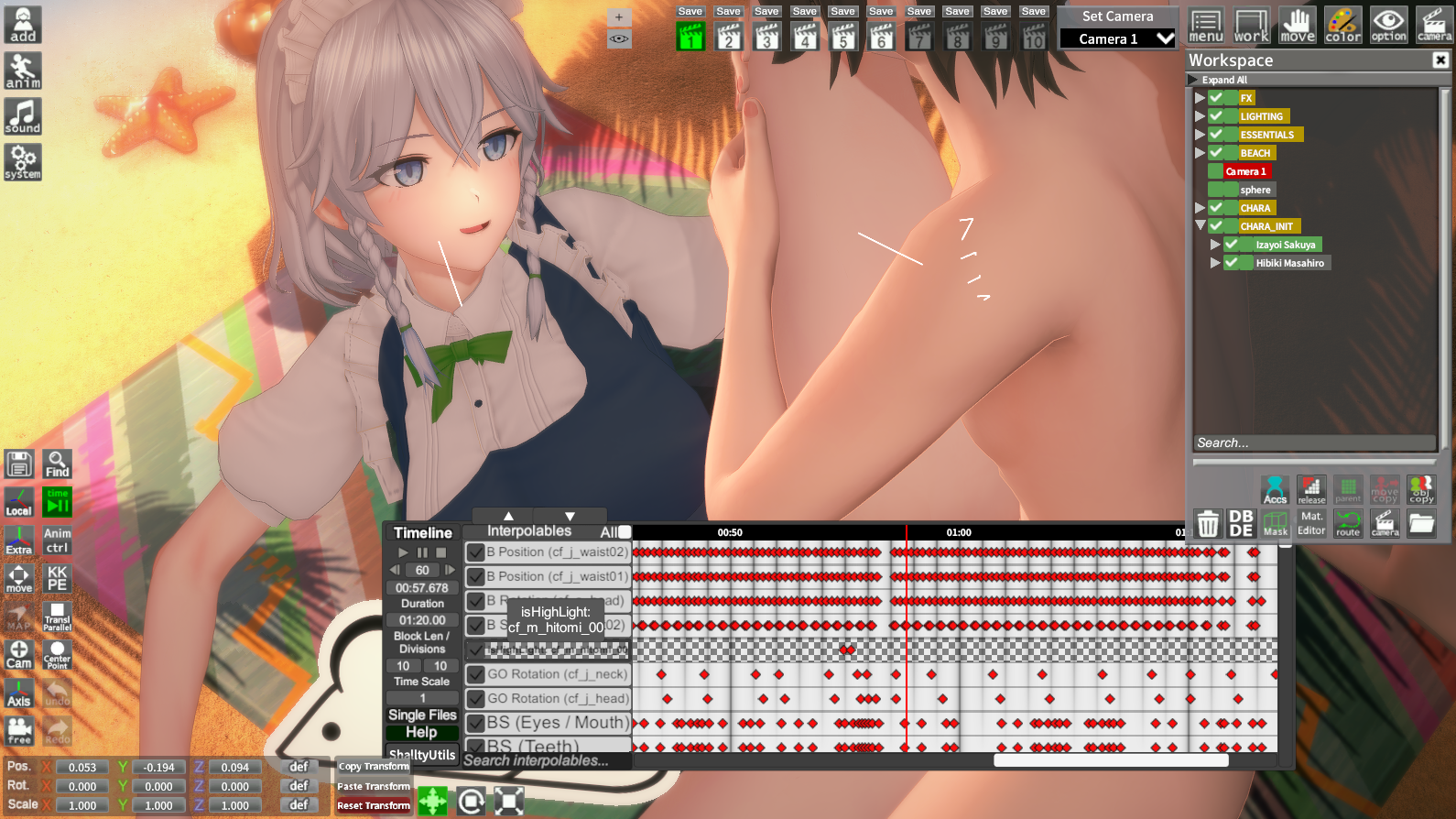Collapse the CHARA_INIT tree node
Image resolution: width=1456 pixels, height=819 pixels.
(1200, 225)
